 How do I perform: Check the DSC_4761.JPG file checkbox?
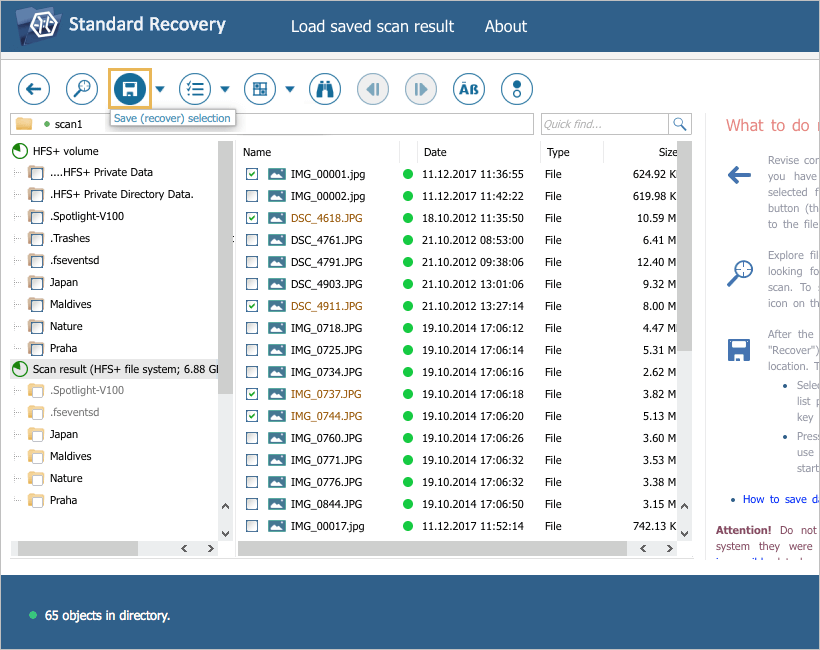pyautogui.click(x=252, y=240)
